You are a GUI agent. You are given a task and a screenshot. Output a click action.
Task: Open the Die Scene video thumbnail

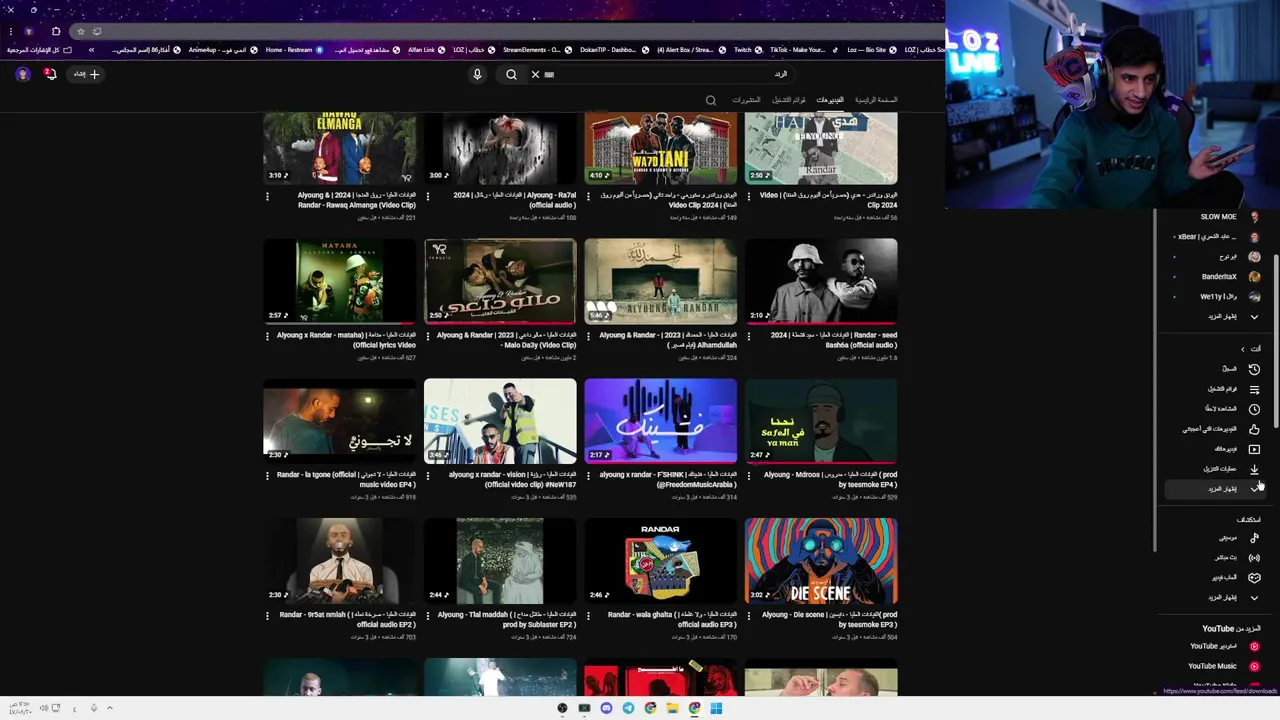(821, 561)
